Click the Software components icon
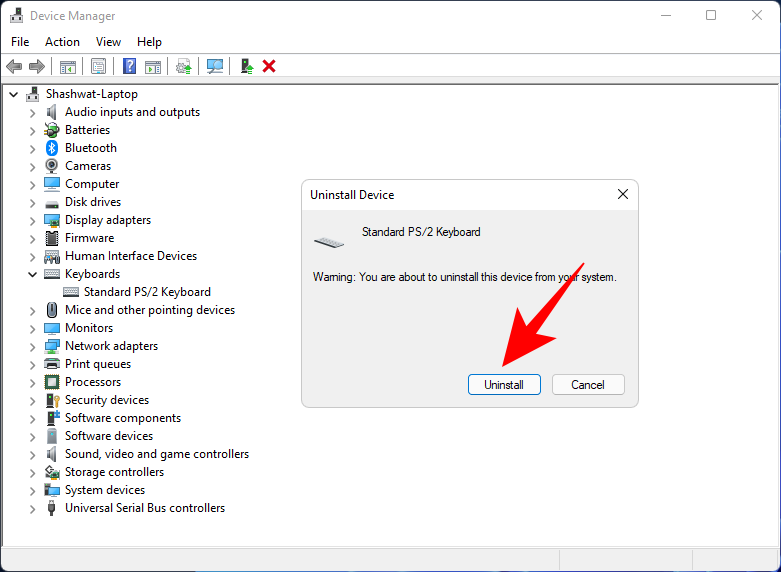Image resolution: width=781 pixels, height=572 pixels. click(53, 418)
